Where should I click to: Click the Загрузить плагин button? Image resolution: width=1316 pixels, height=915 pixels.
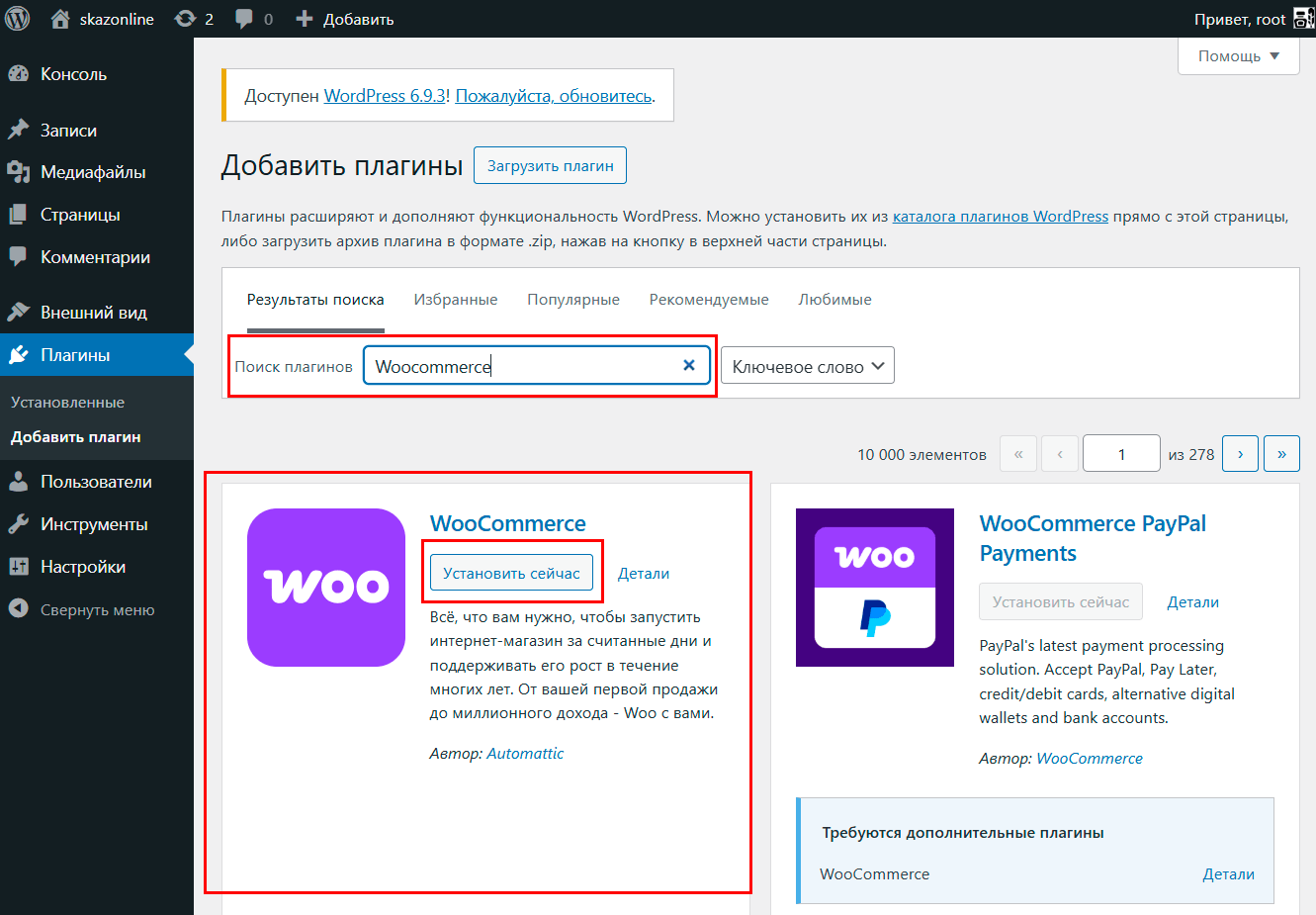[x=550, y=165]
